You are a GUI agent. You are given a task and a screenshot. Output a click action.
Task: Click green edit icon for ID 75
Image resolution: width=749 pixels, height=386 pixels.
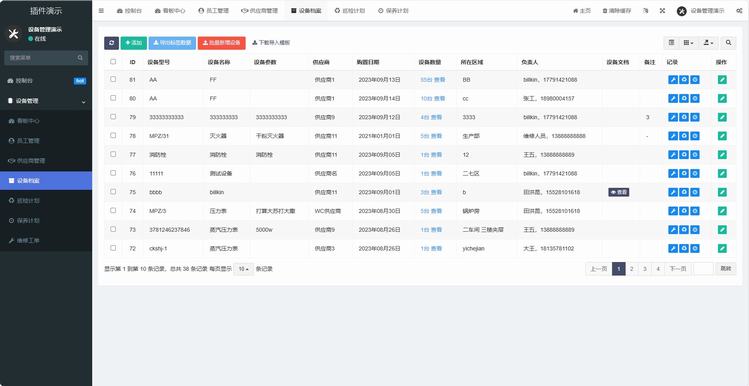pos(722,192)
